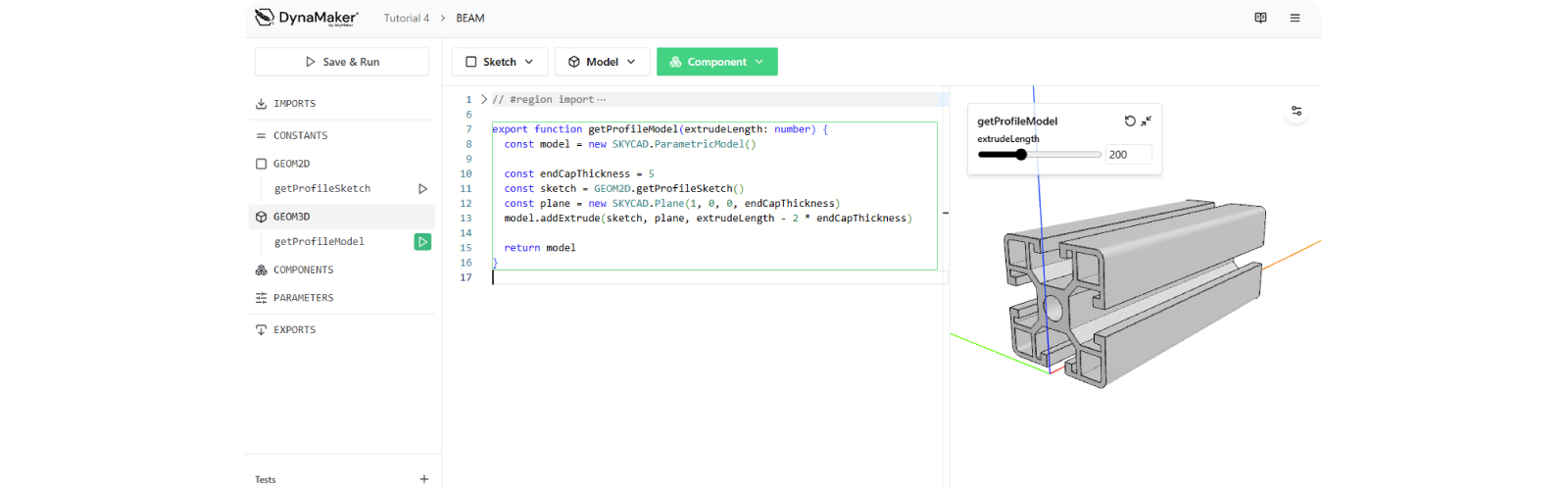Select the PARAMETERS section
Screen dimensions: 1568x490
coord(303,298)
